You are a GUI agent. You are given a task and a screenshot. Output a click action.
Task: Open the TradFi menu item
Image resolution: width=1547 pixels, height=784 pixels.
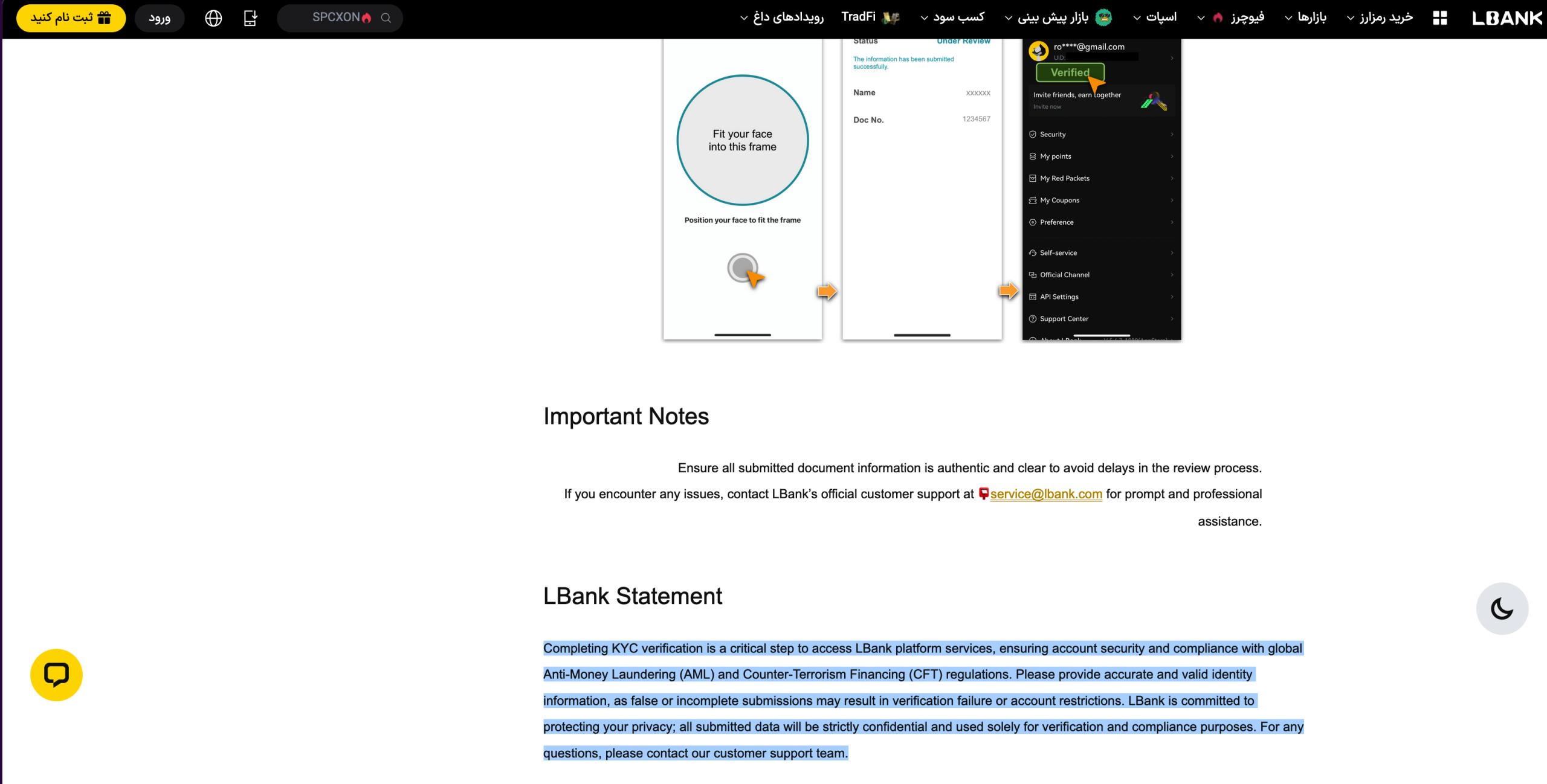(x=870, y=18)
